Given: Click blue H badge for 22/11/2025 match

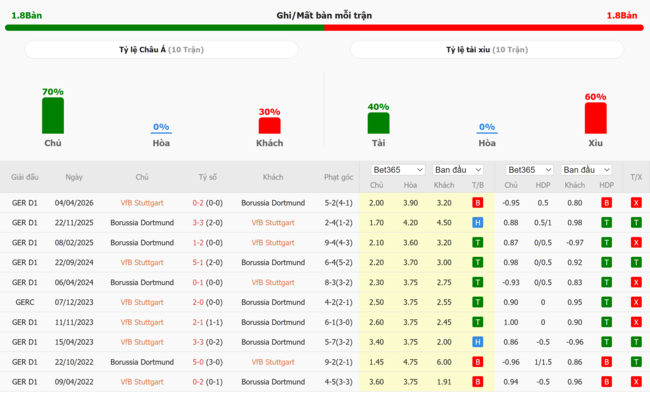Looking at the screenshot, I should (478, 223).
